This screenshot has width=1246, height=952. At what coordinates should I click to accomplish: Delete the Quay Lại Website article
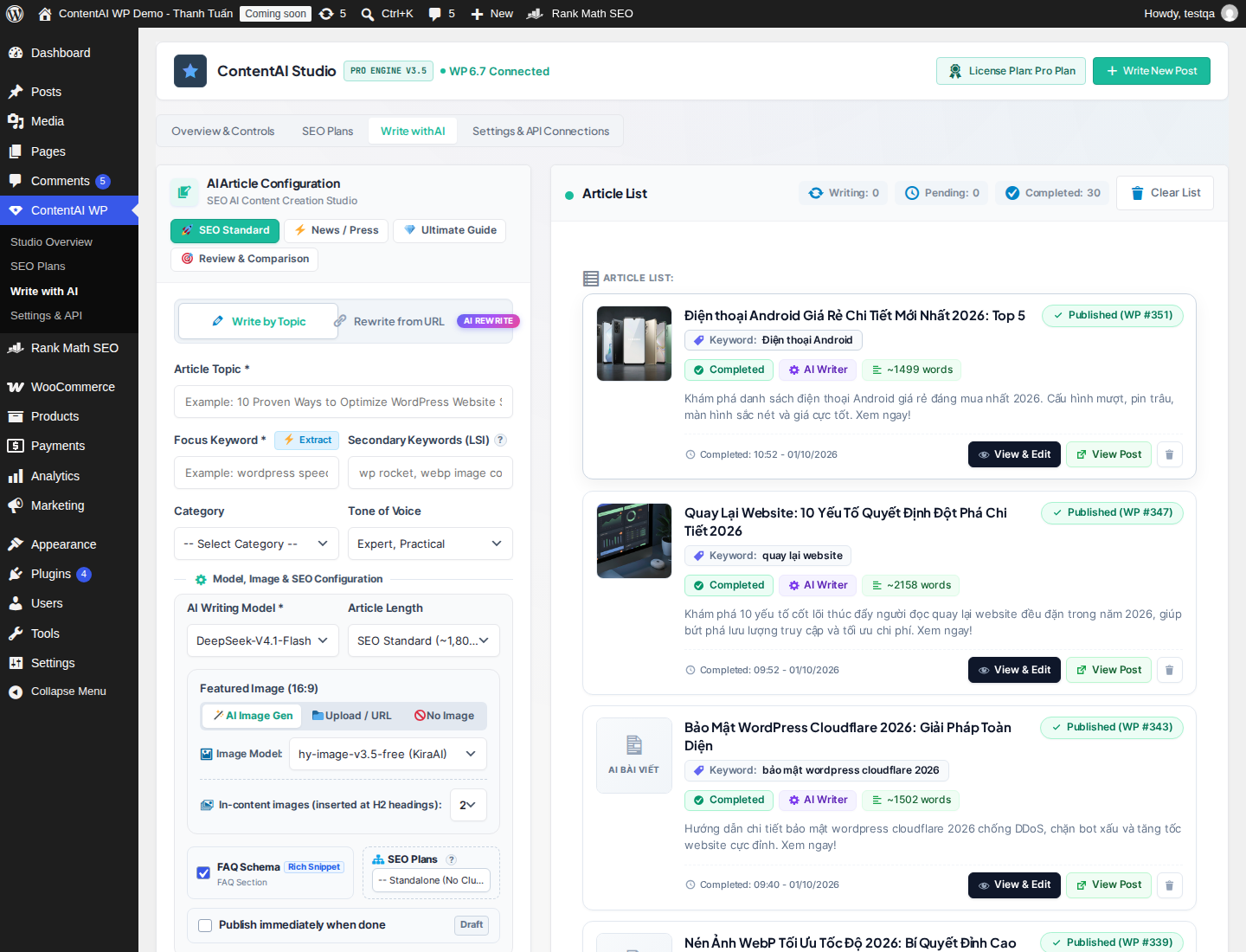tap(1169, 670)
